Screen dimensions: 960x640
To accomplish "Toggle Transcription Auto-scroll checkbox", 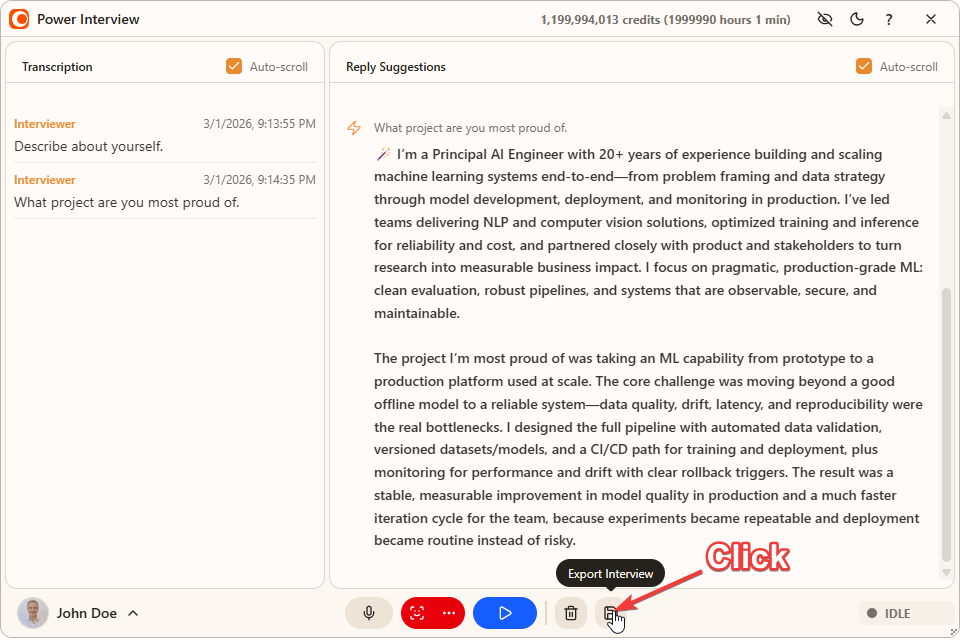I will pos(234,66).
